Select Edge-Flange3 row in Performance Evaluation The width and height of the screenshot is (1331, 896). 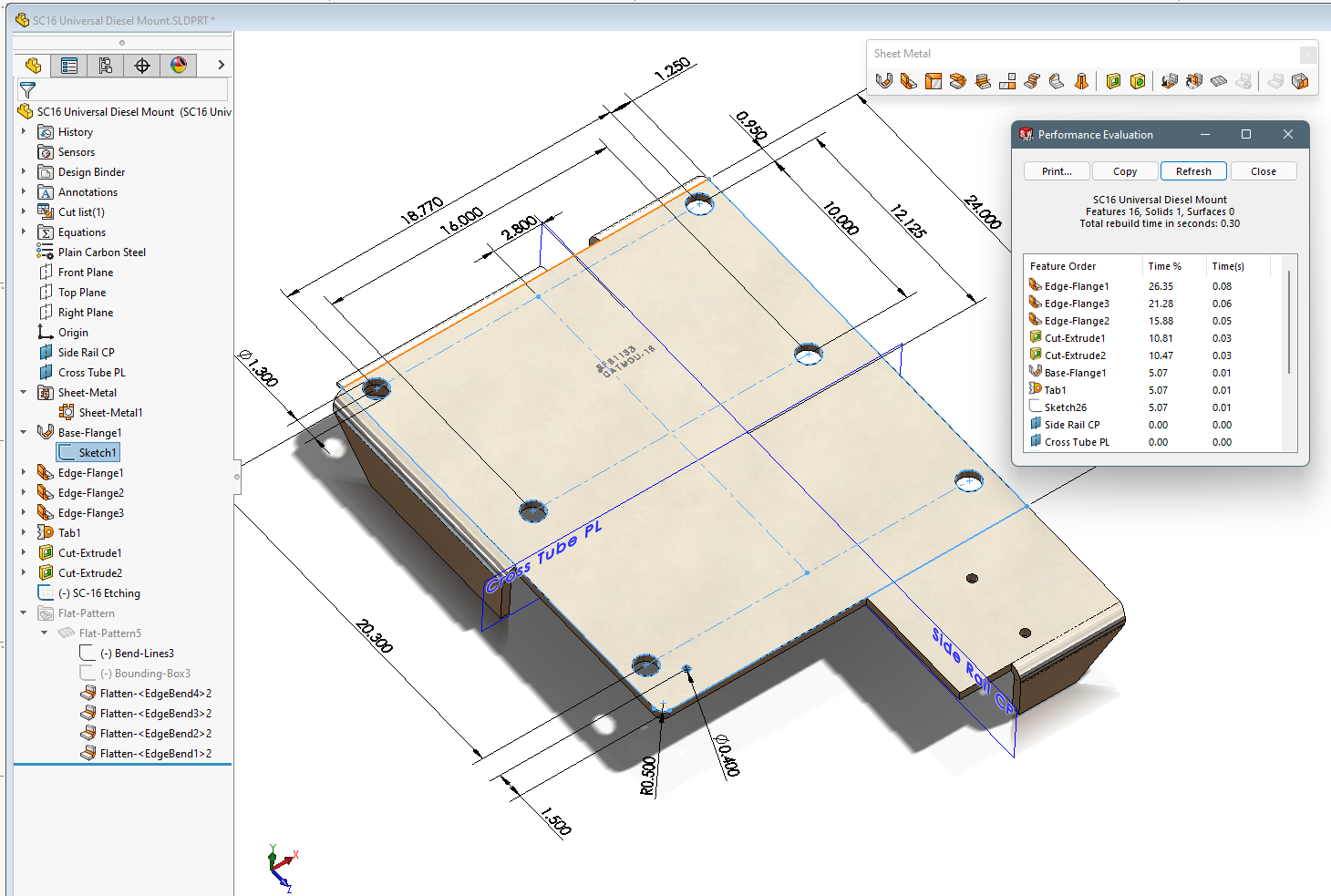point(1153,304)
